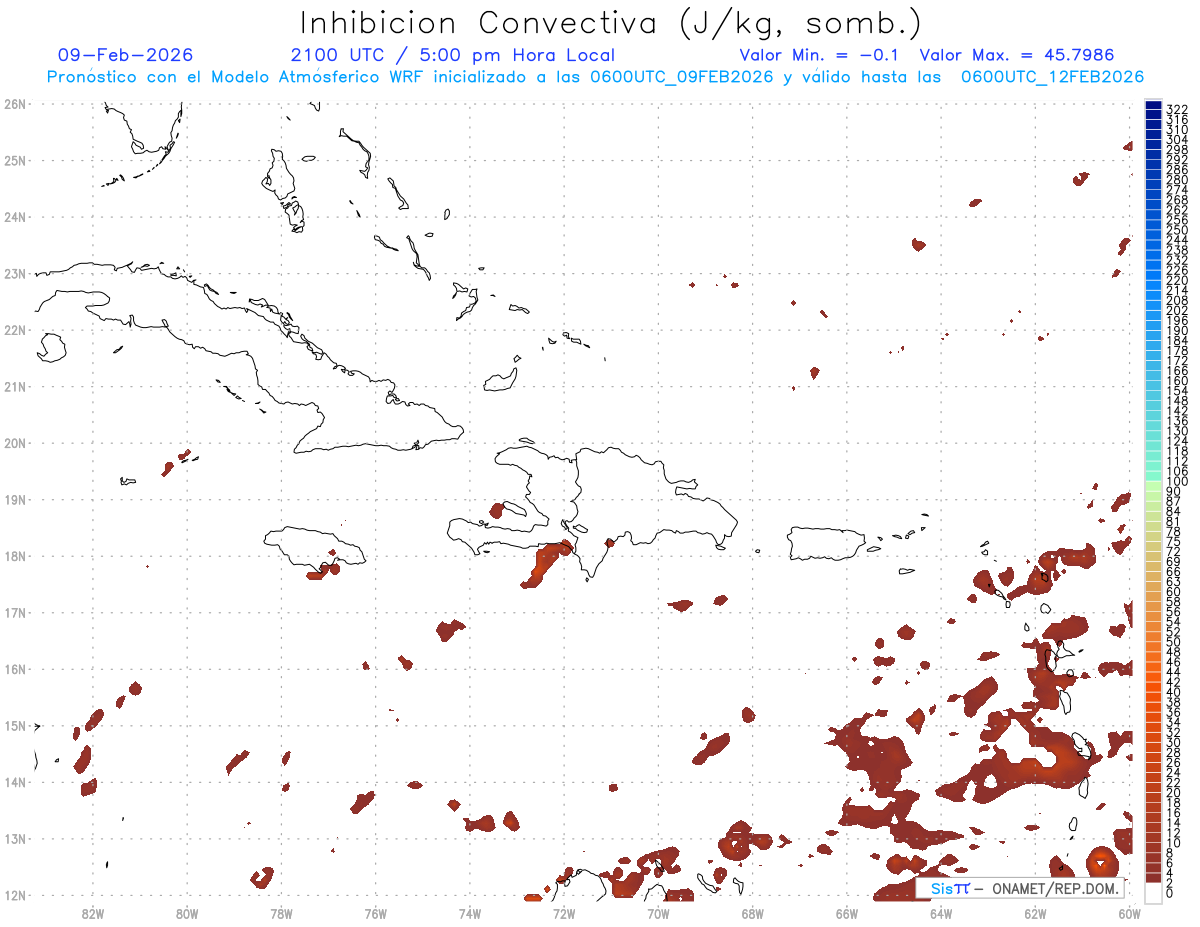Click the "76W" longitude label
This screenshot has width=1200, height=927.
[x=376, y=912]
